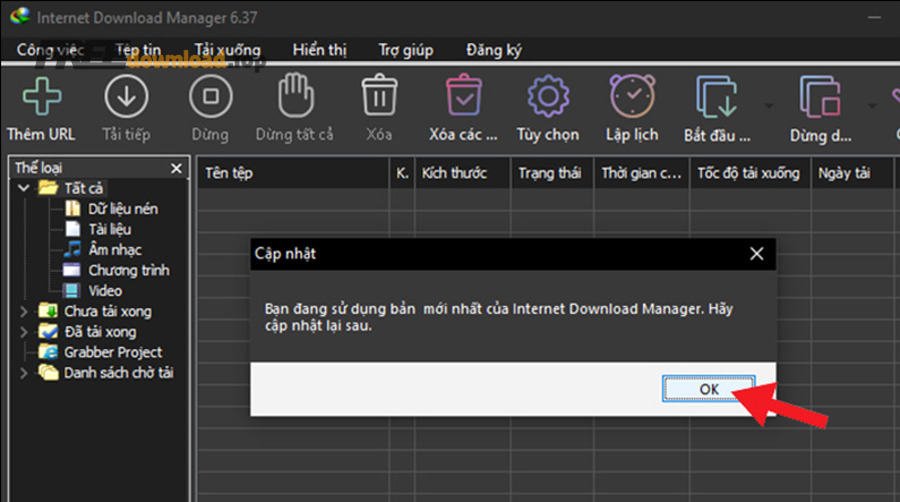Click the Bắt đầu... queue start icon
This screenshot has width=900, height=502.
tap(717, 96)
